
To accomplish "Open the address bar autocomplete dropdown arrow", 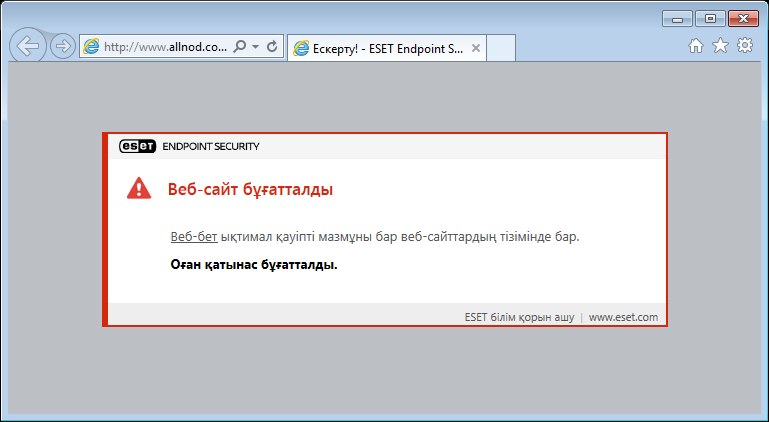I will [255, 47].
